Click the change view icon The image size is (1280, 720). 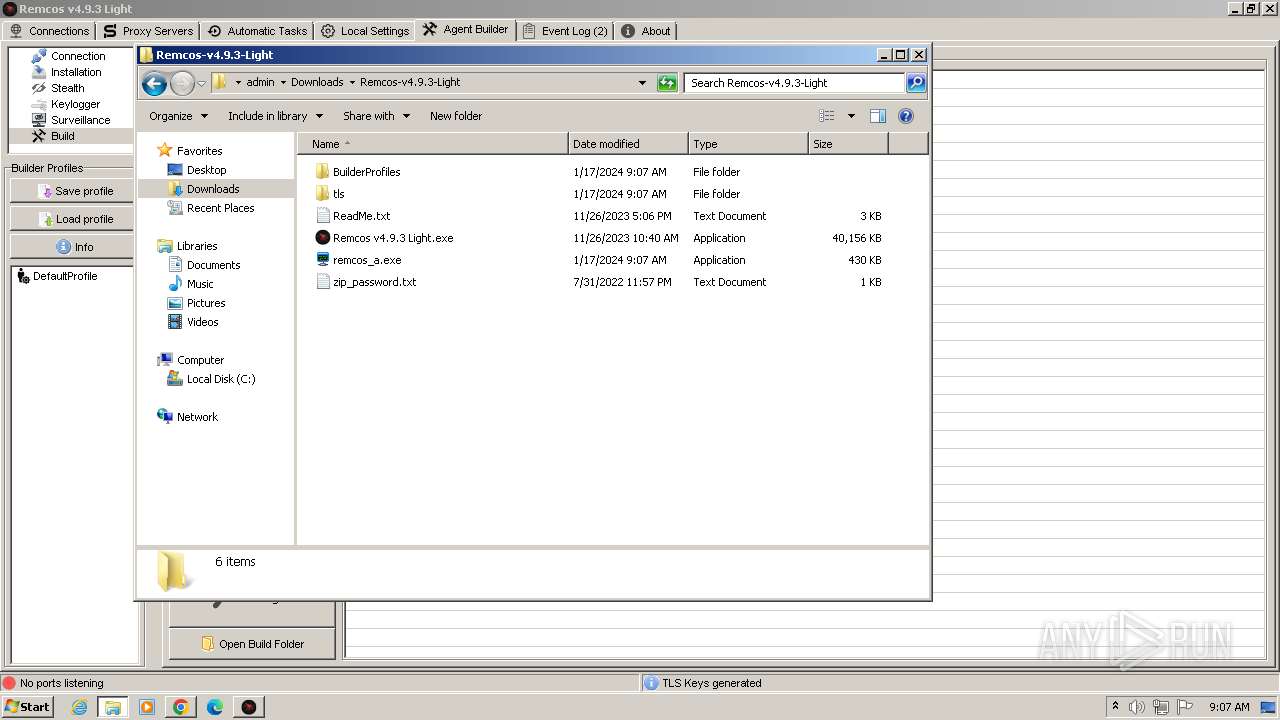(827, 116)
